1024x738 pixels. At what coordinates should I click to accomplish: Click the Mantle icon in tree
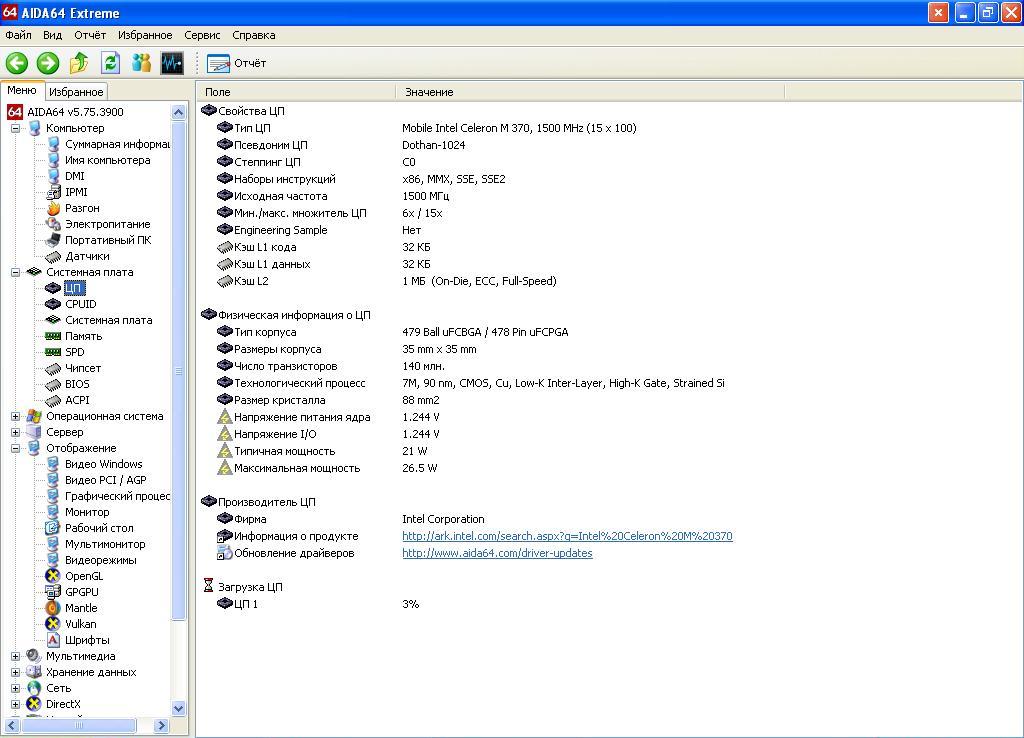(x=53, y=608)
